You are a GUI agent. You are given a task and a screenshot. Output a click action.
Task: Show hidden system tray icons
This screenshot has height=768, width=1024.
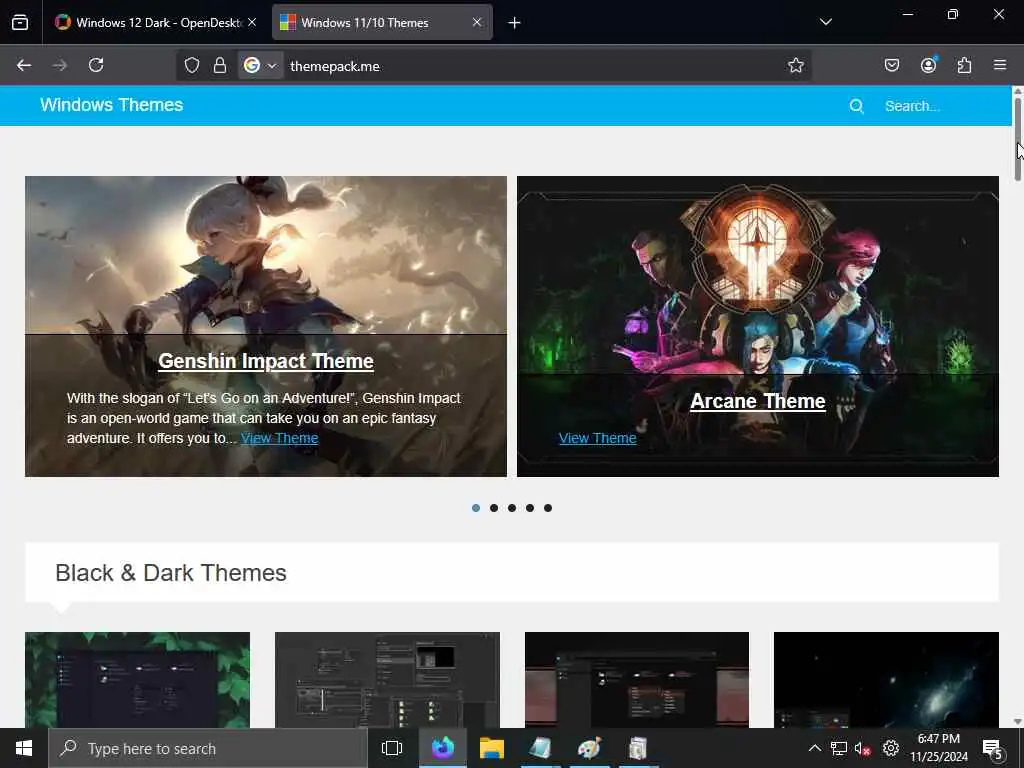point(814,748)
